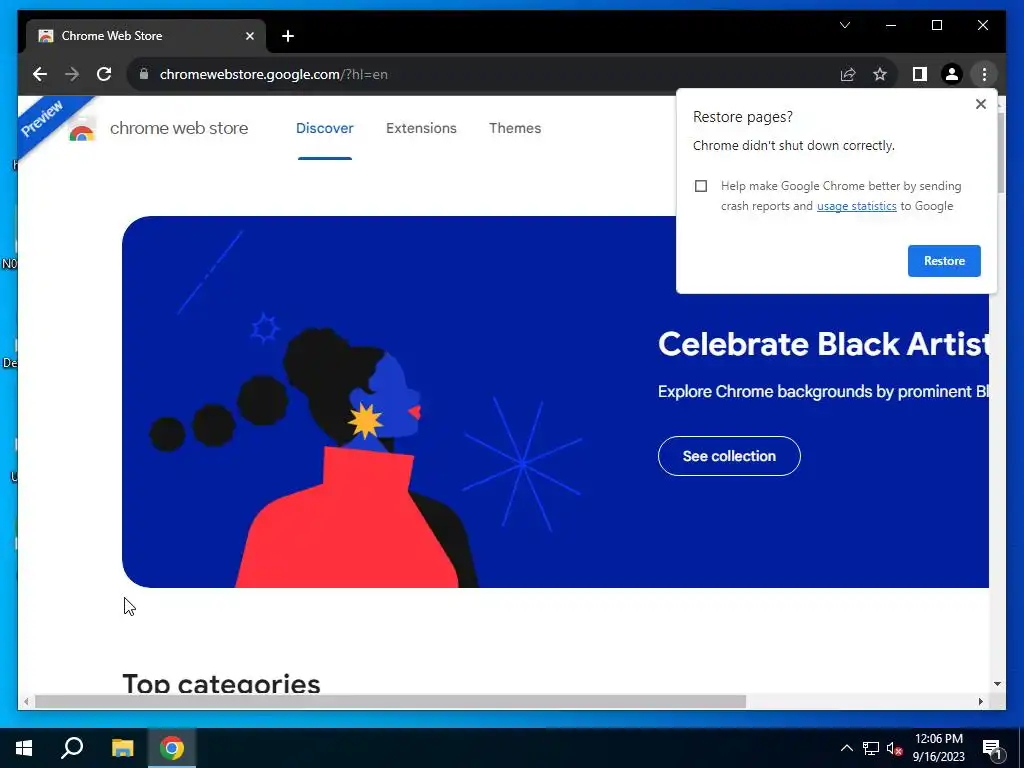The height and width of the screenshot is (768, 1024).
Task: Click the Chrome taskbar icon
Action: tap(172, 748)
